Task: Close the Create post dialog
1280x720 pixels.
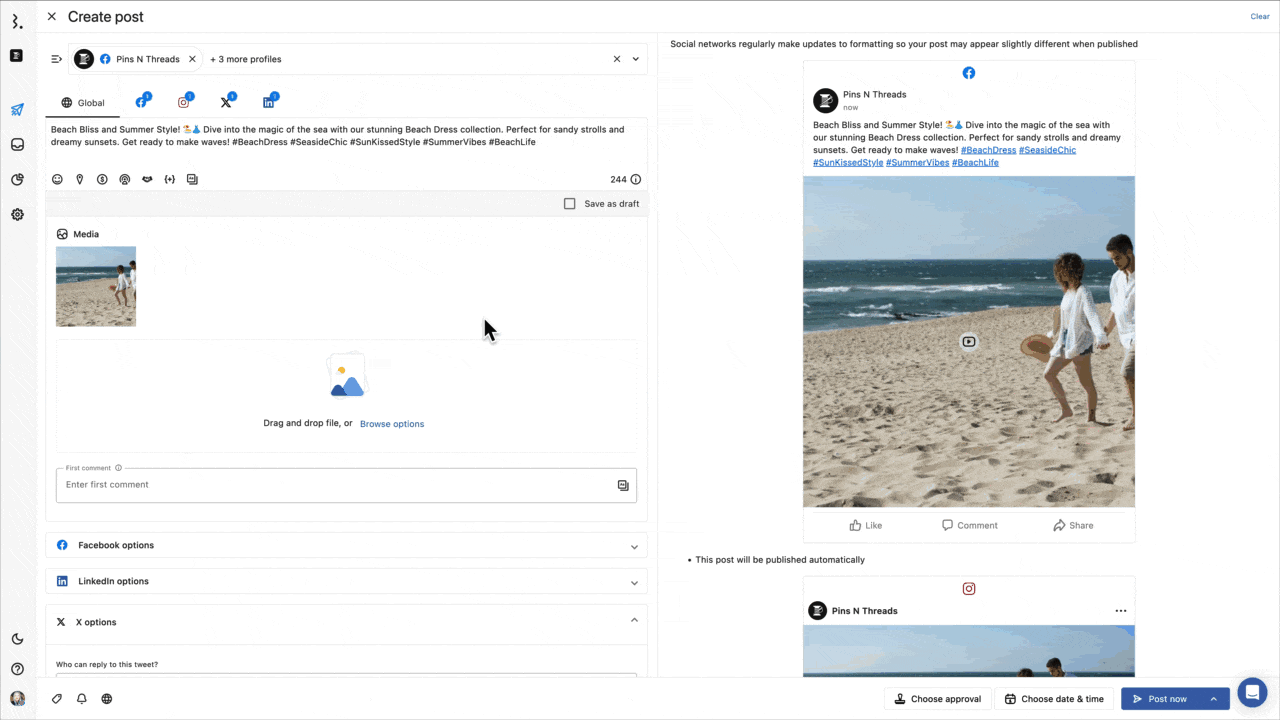Action: pyautogui.click(x=52, y=16)
